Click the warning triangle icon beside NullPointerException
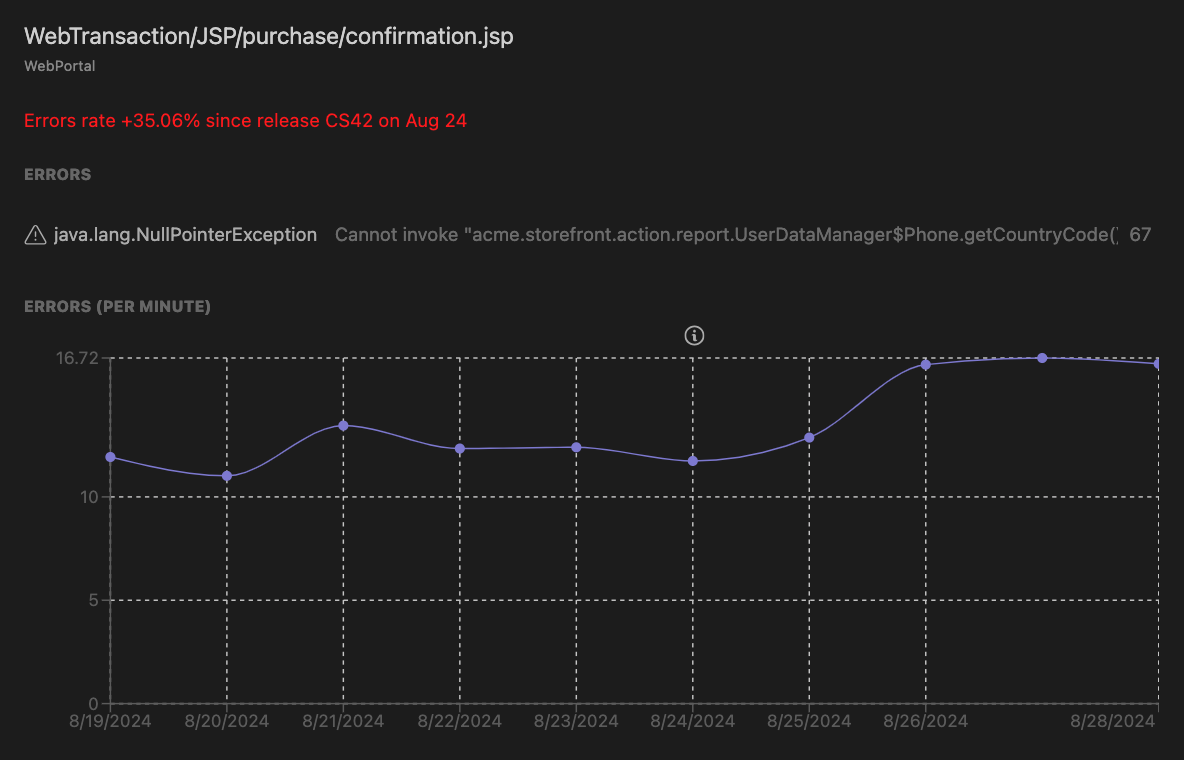 (35, 235)
